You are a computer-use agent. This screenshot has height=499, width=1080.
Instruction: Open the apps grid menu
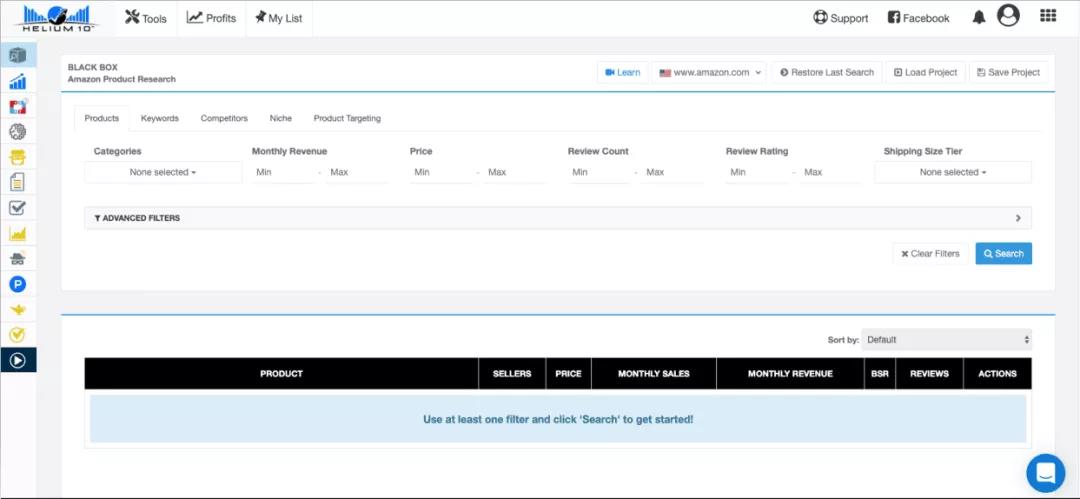point(1048,16)
